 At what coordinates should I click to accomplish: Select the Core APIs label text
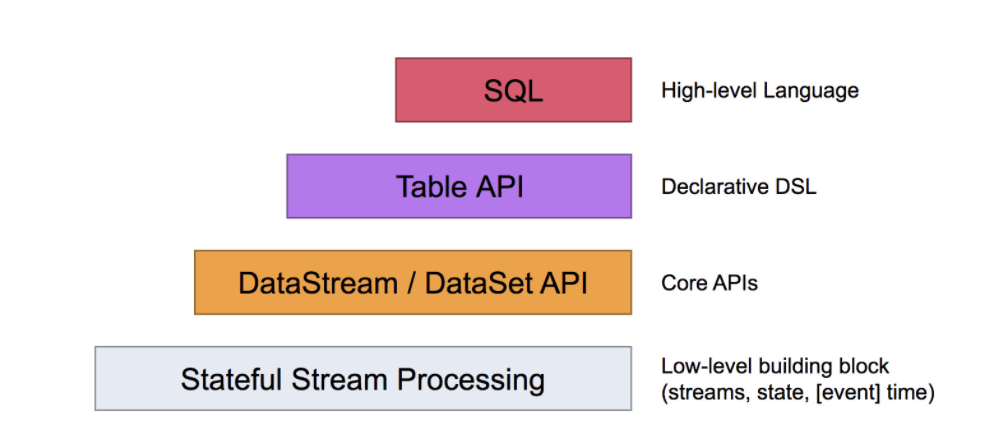click(709, 283)
